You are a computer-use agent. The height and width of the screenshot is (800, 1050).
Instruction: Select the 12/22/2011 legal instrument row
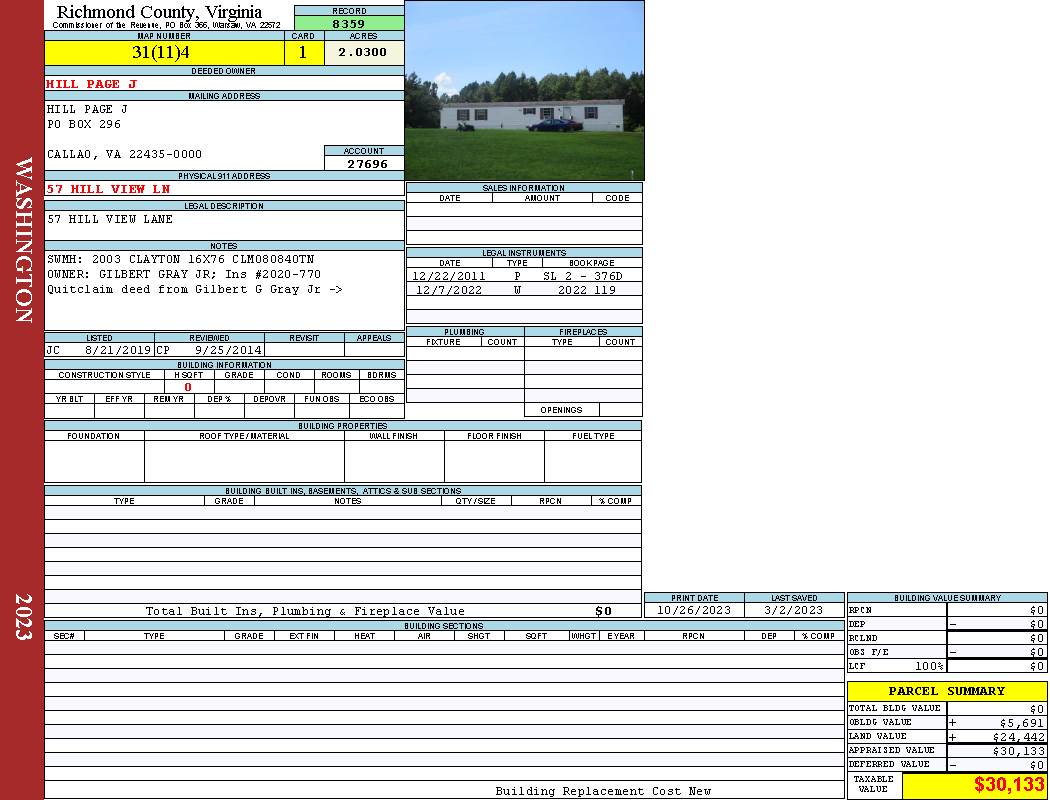click(524, 276)
